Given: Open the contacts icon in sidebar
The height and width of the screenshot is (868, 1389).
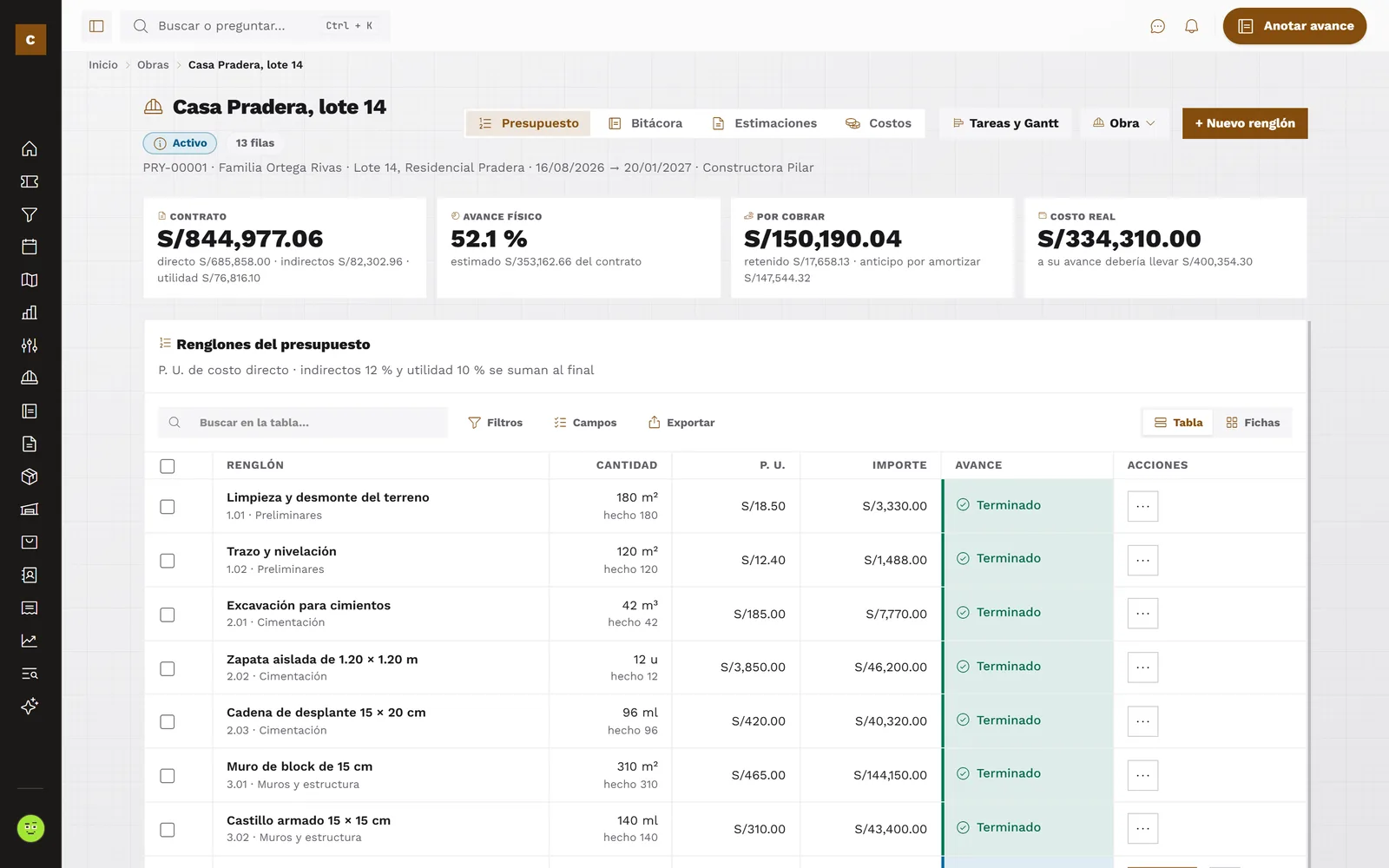Looking at the screenshot, I should pos(30,575).
